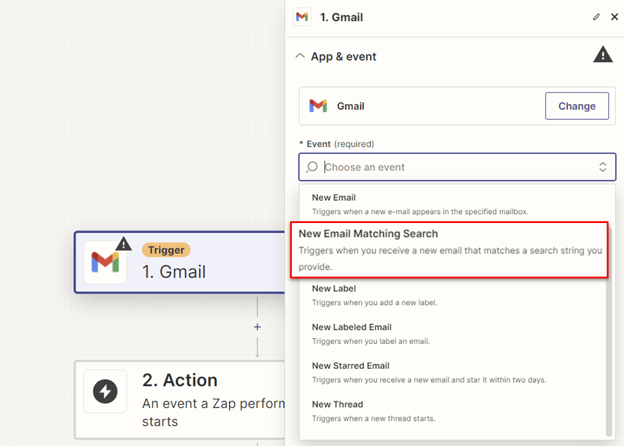Choose the New Starred Email event

click(x=350, y=366)
